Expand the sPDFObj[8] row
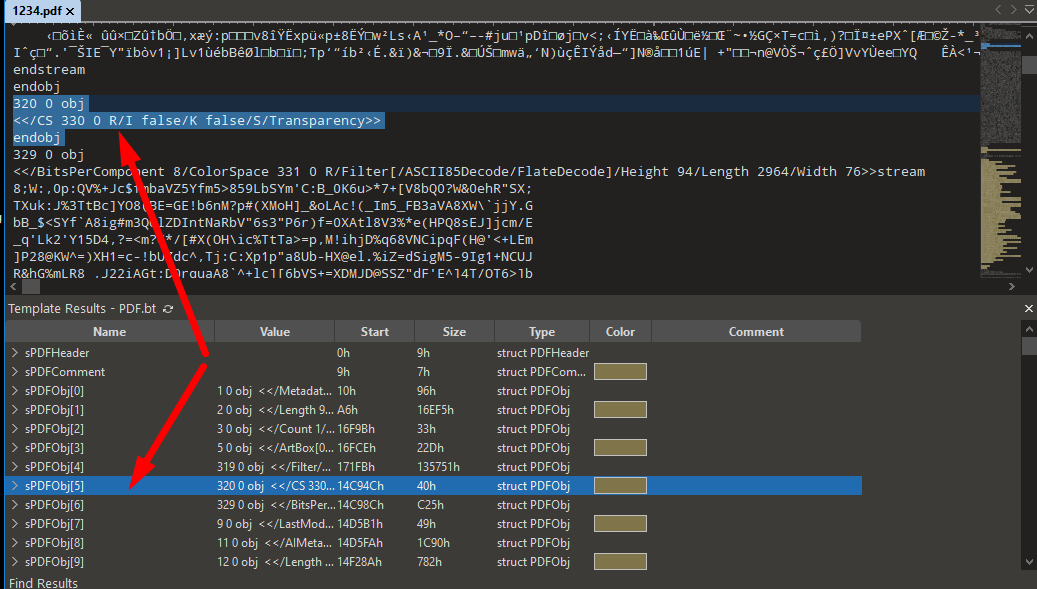Viewport: 1037px width, 589px height. point(15,543)
